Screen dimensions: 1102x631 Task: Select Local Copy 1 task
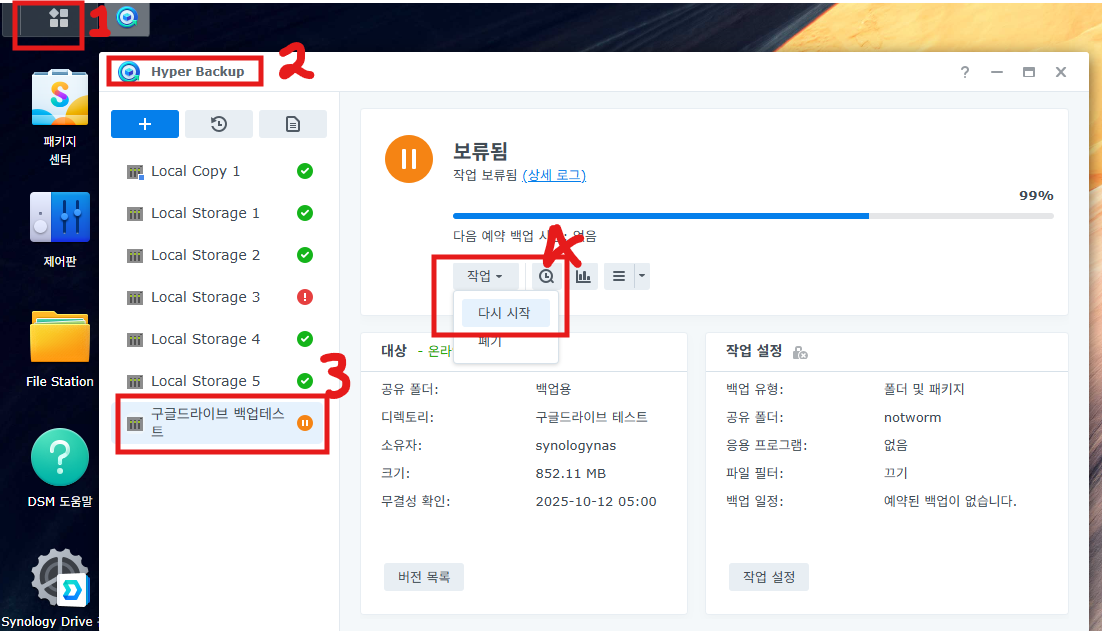[x=219, y=171]
